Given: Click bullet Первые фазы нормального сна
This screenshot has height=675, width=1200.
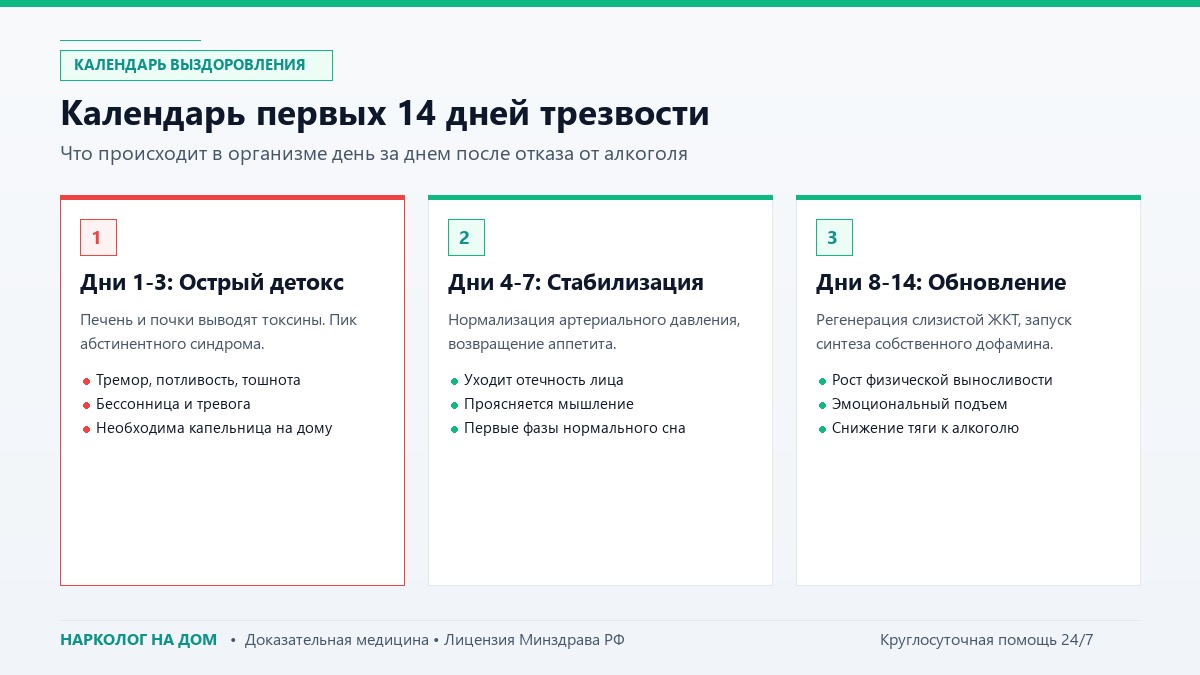Looking at the screenshot, I should coord(575,428).
